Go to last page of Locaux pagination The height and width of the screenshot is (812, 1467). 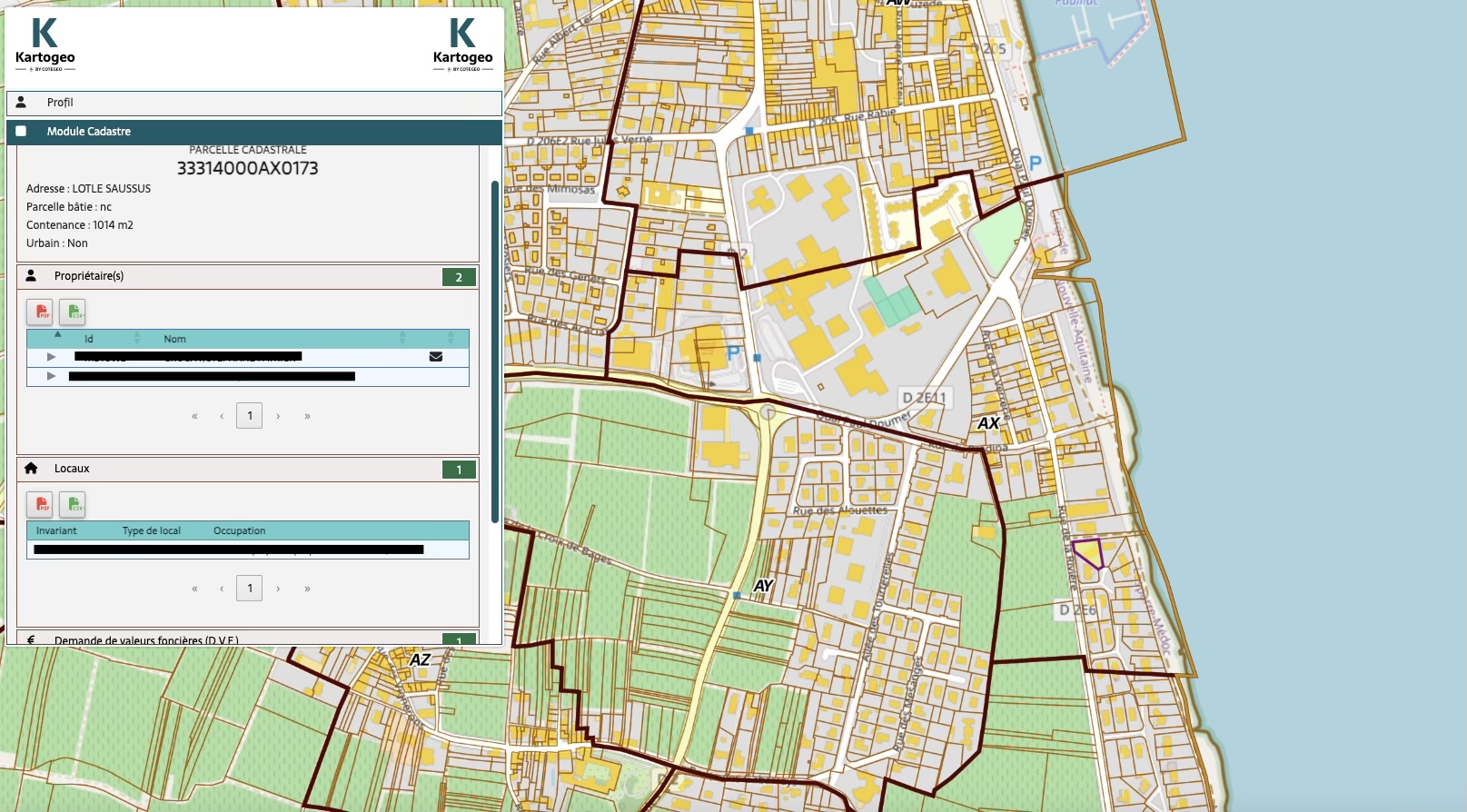click(x=307, y=589)
